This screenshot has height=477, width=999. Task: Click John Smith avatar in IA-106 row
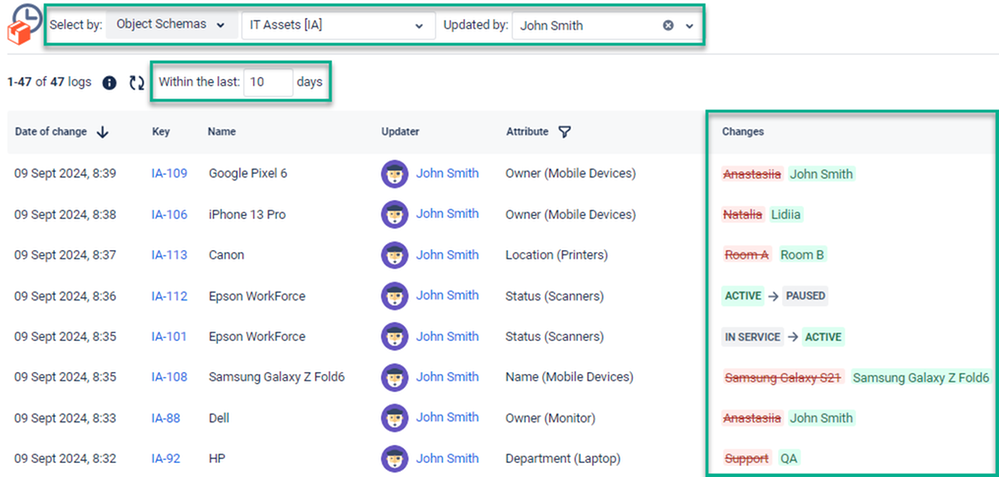pyautogui.click(x=394, y=214)
